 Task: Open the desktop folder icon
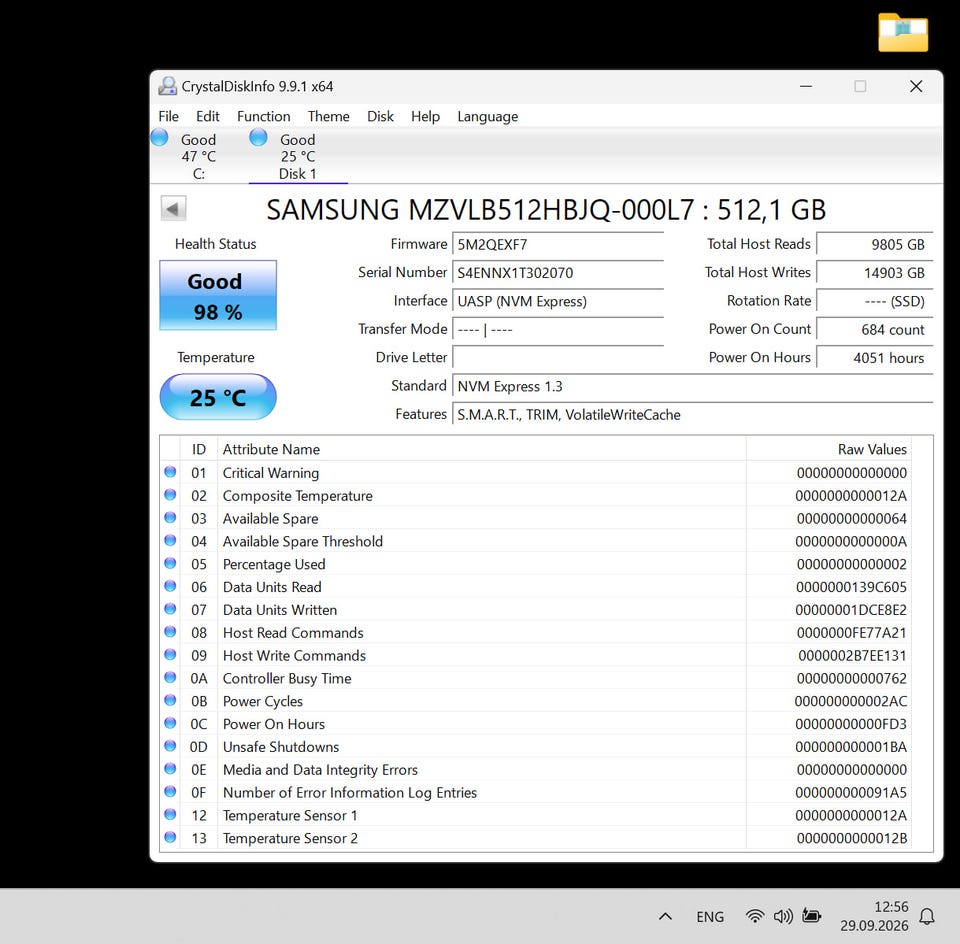coord(903,32)
